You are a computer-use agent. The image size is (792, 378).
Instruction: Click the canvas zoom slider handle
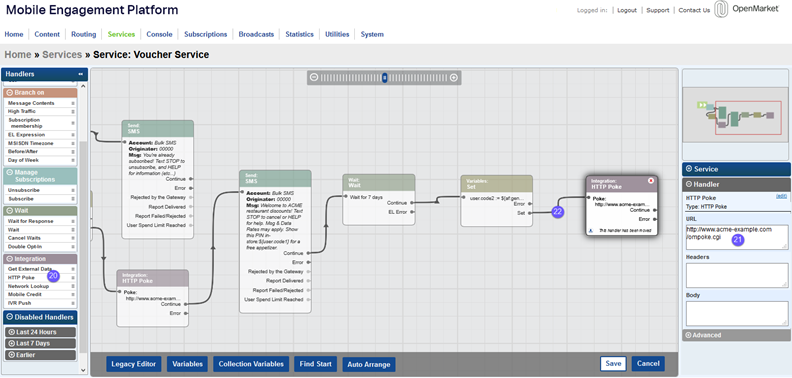coord(384,77)
